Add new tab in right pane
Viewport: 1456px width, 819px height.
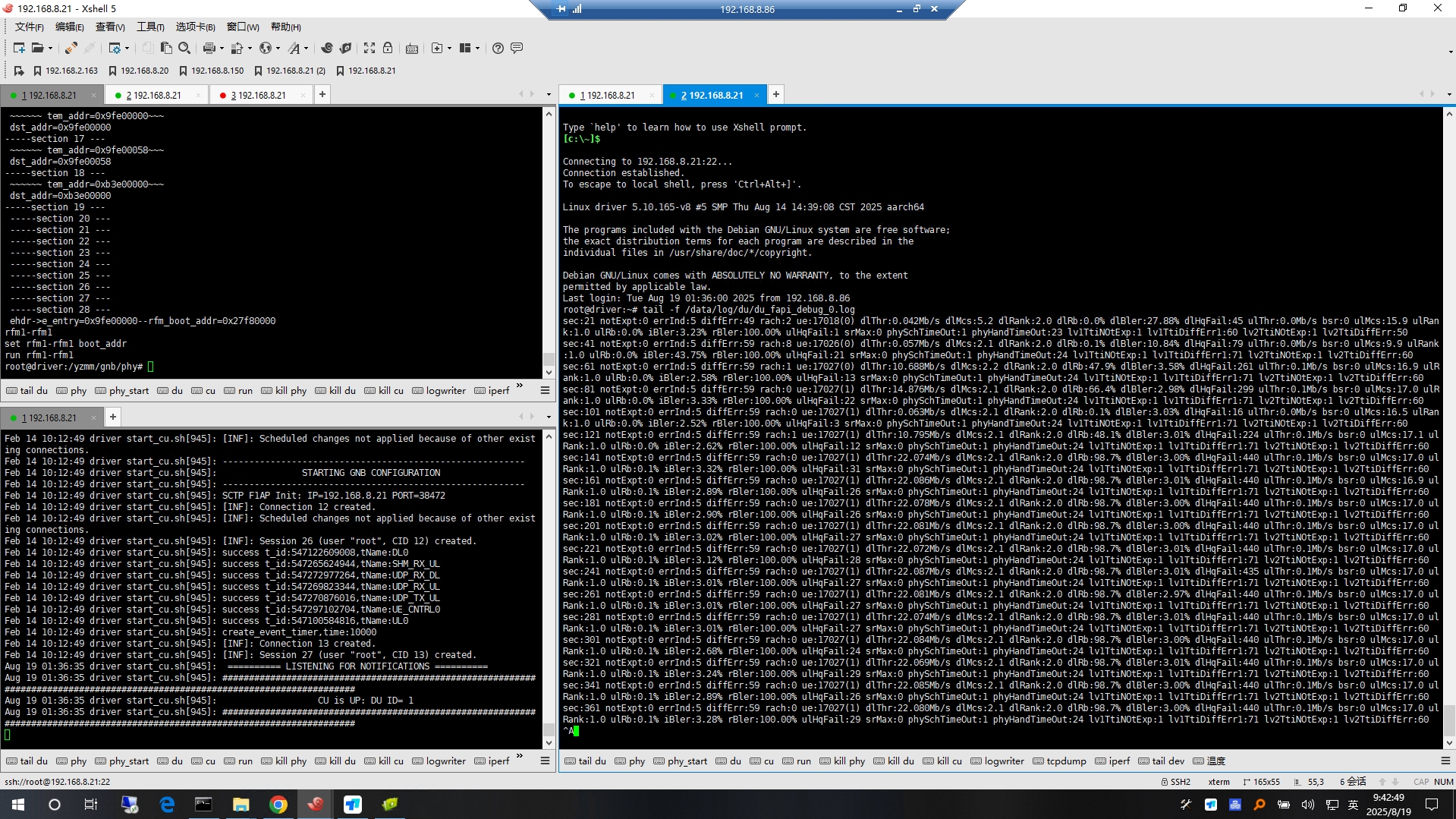[x=776, y=94]
